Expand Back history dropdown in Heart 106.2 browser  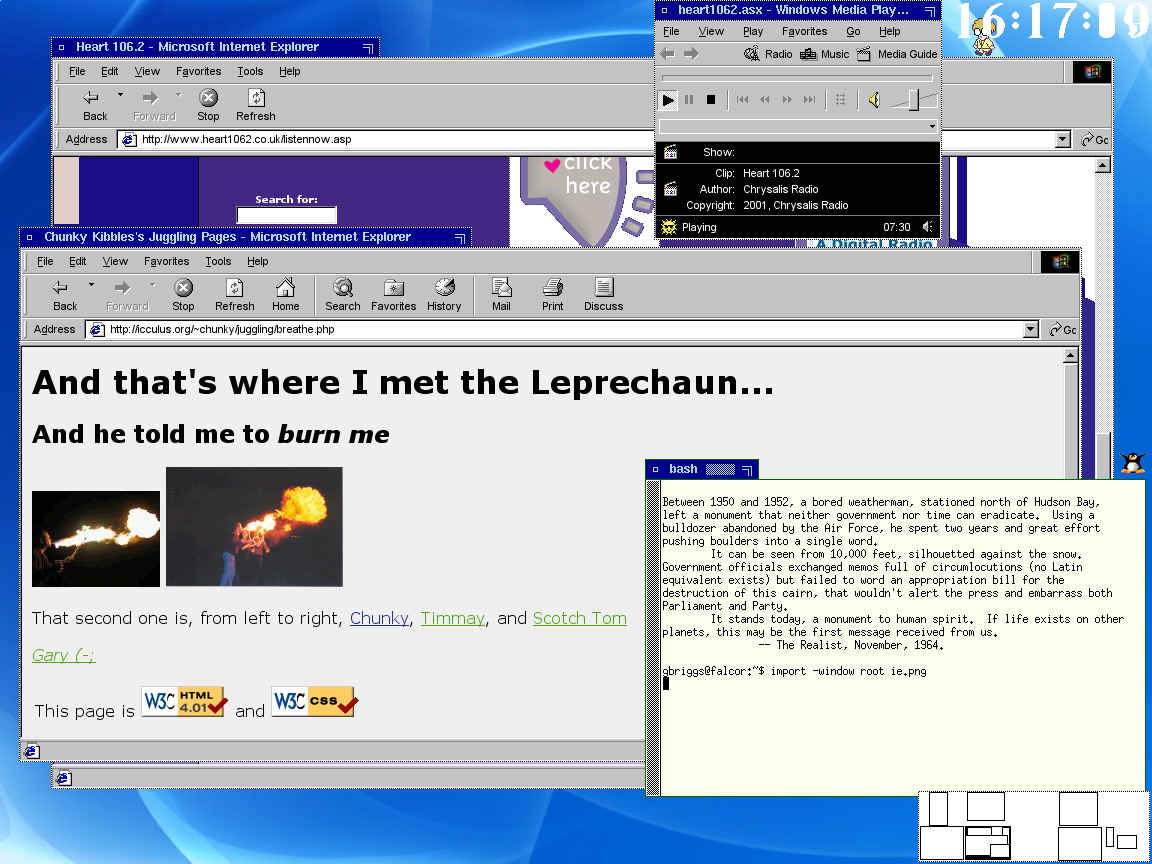tap(120, 95)
